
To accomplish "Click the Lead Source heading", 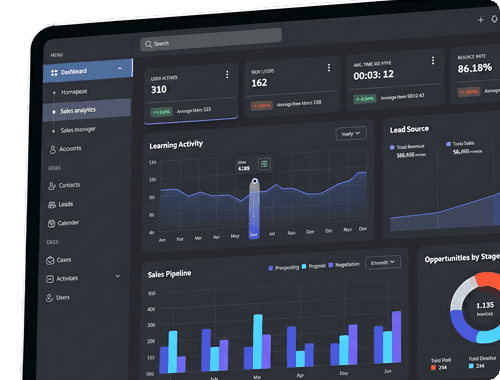I will pos(409,129).
